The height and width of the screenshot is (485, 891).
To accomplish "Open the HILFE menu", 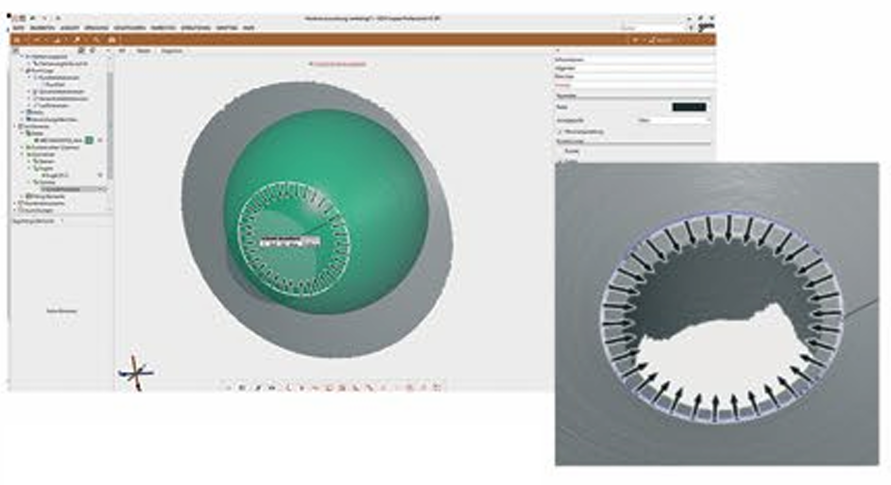I will pos(247,28).
